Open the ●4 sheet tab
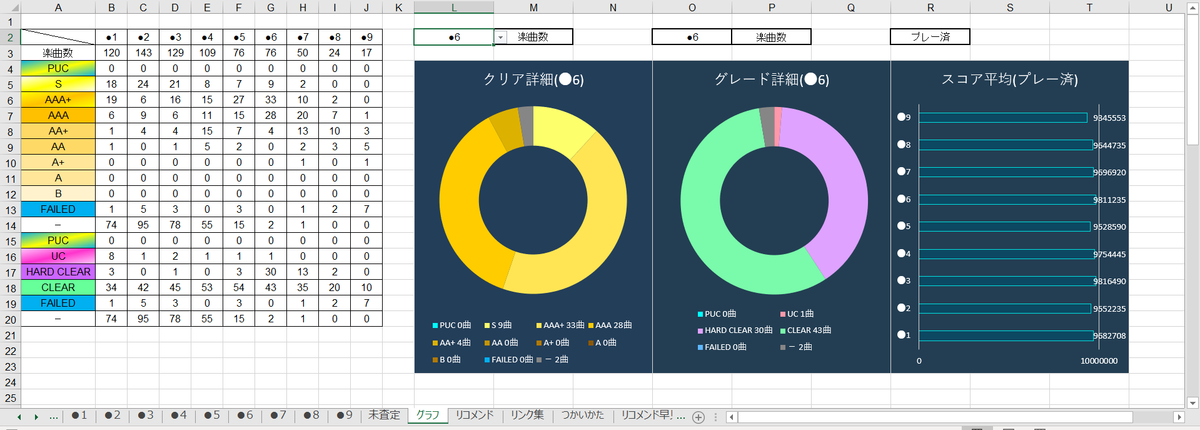1200x430 pixels. tap(178, 416)
